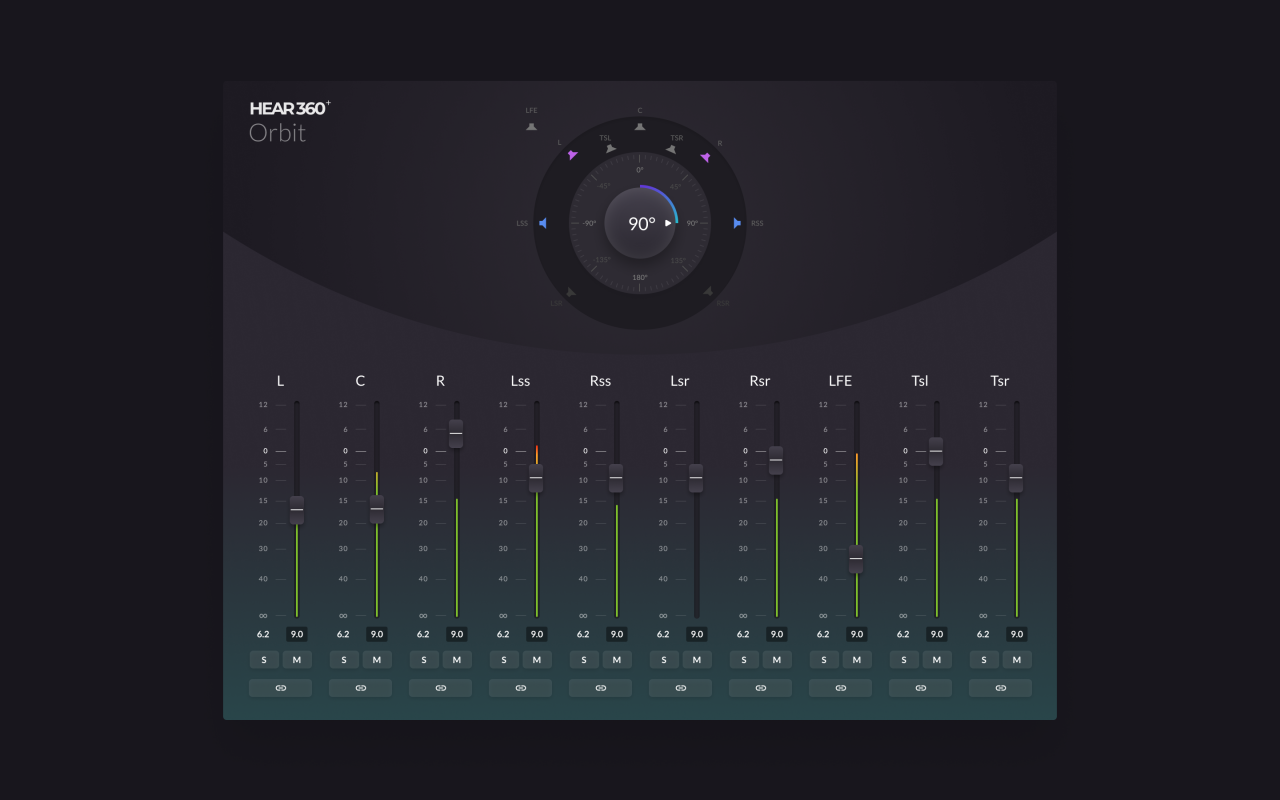1280x800 pixels.
Task: Select the 9.0 value field under the C channel
Action: 377,633
